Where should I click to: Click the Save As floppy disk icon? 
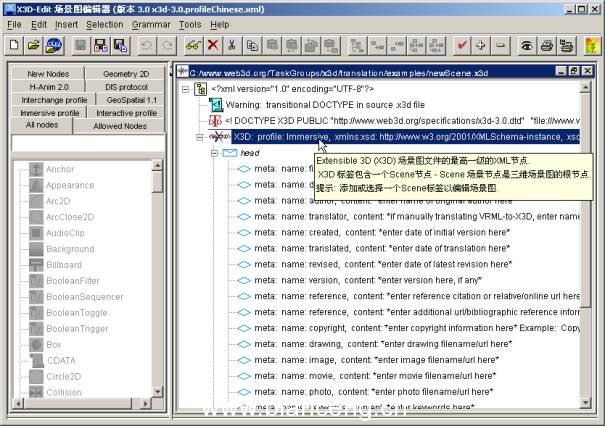click(x=101, y=46)
